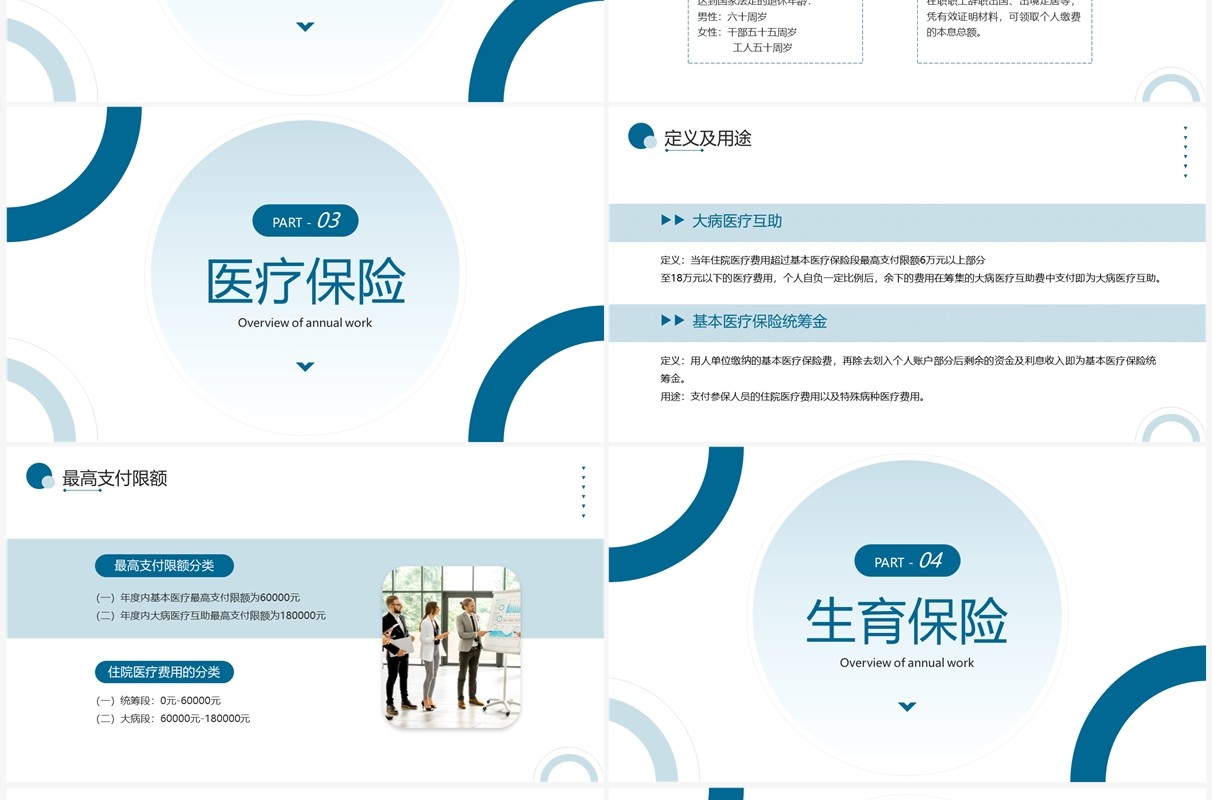
Task: Click the down chevron in the topmost left slide
Action: (x=305, y=26)
